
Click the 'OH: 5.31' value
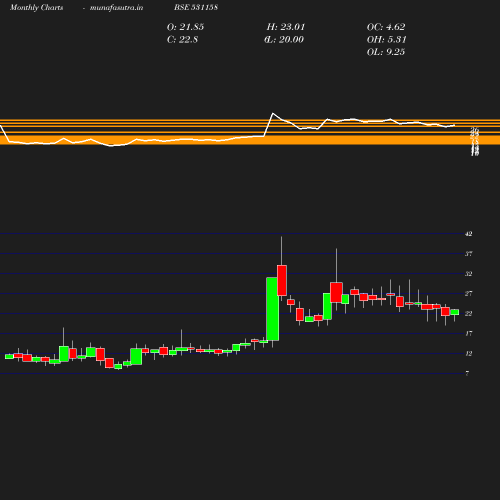tap(387, 40)
